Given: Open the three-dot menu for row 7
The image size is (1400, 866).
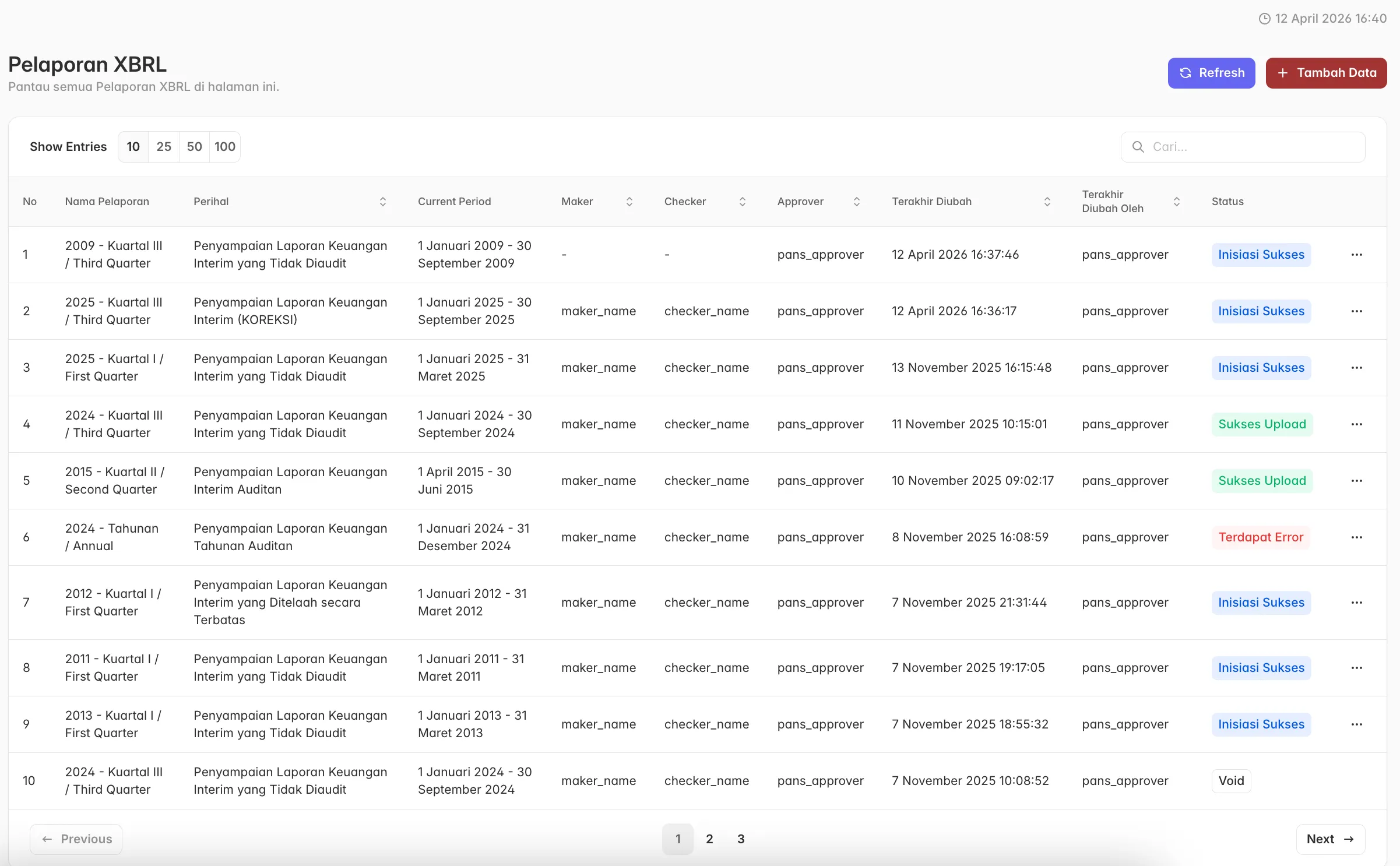Looking at the screenshot, I should (x=1356, y=603).
